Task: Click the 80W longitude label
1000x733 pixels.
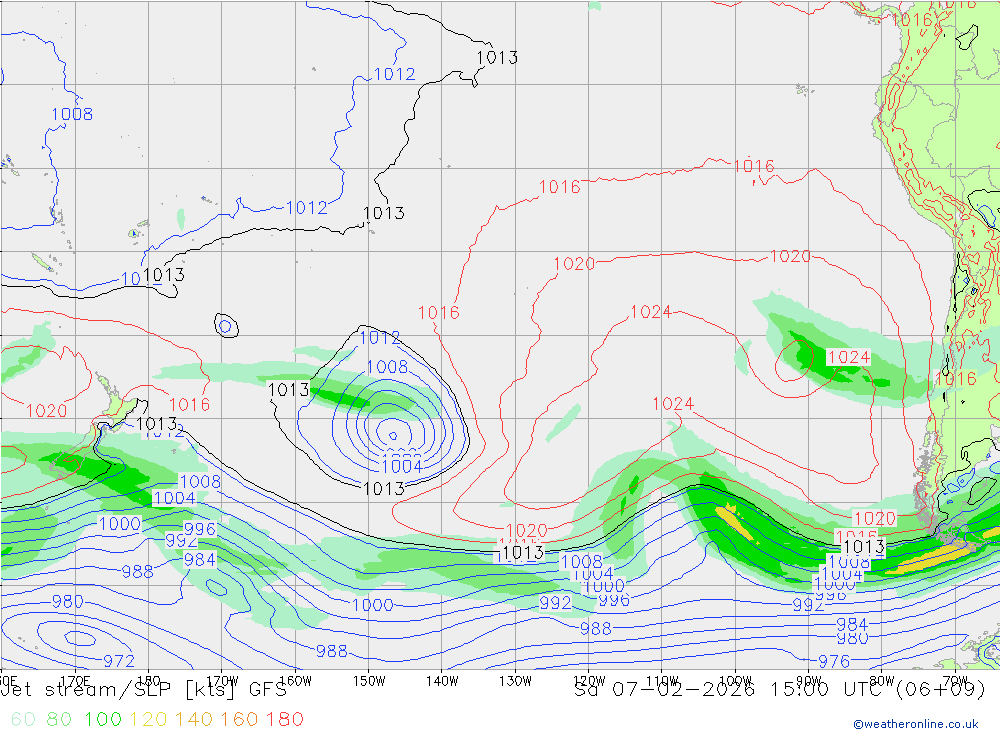Action: 882,681
